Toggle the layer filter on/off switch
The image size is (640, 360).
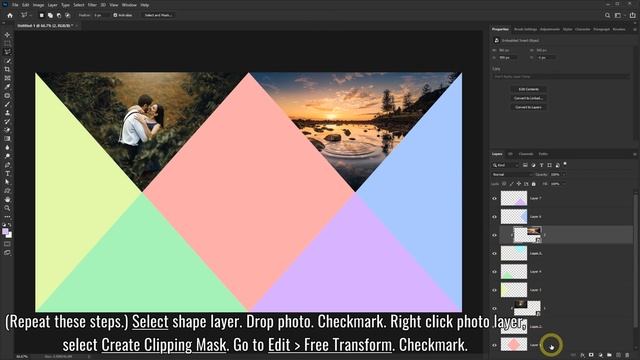coord(565,164)
